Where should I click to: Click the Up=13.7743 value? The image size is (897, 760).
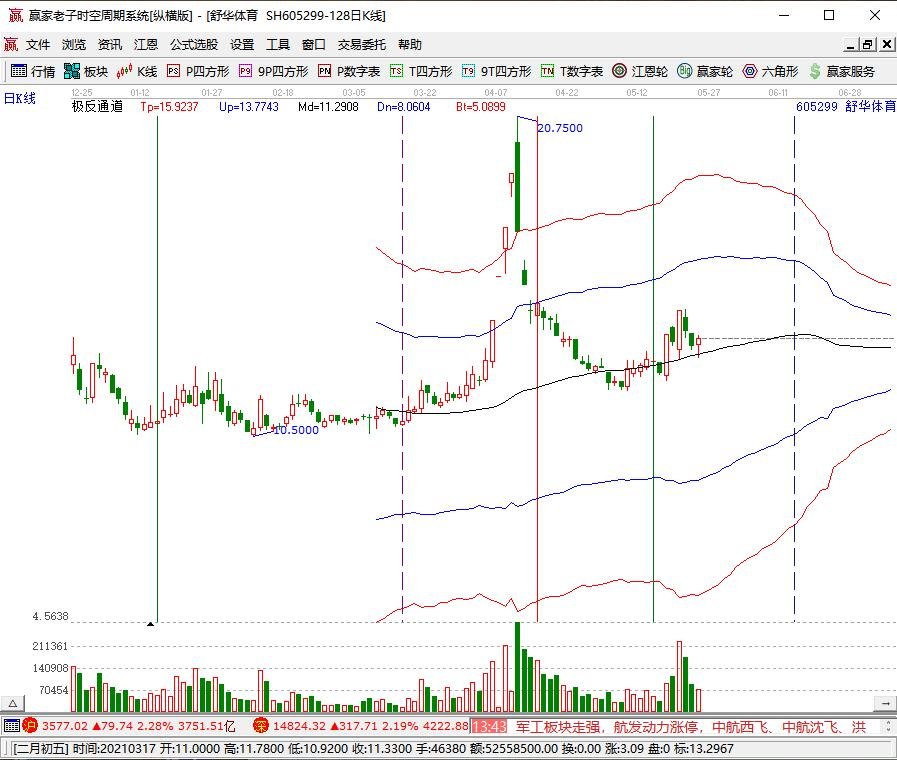[x=249, y=106]
